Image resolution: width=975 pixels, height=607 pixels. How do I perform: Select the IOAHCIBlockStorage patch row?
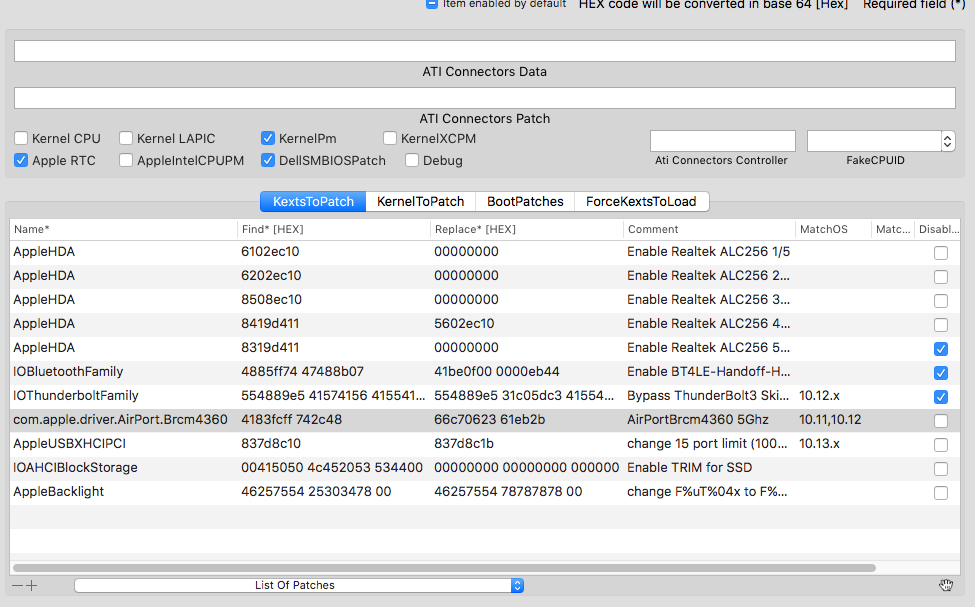pyautogui.click(x=300, y=468)
